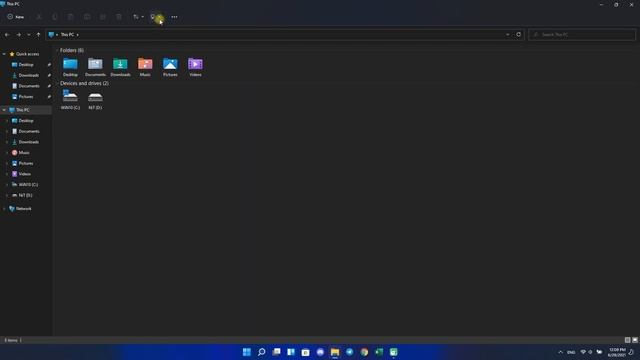
Task: Open Telegram from the taskbar
Action: [x=350, y=352]
